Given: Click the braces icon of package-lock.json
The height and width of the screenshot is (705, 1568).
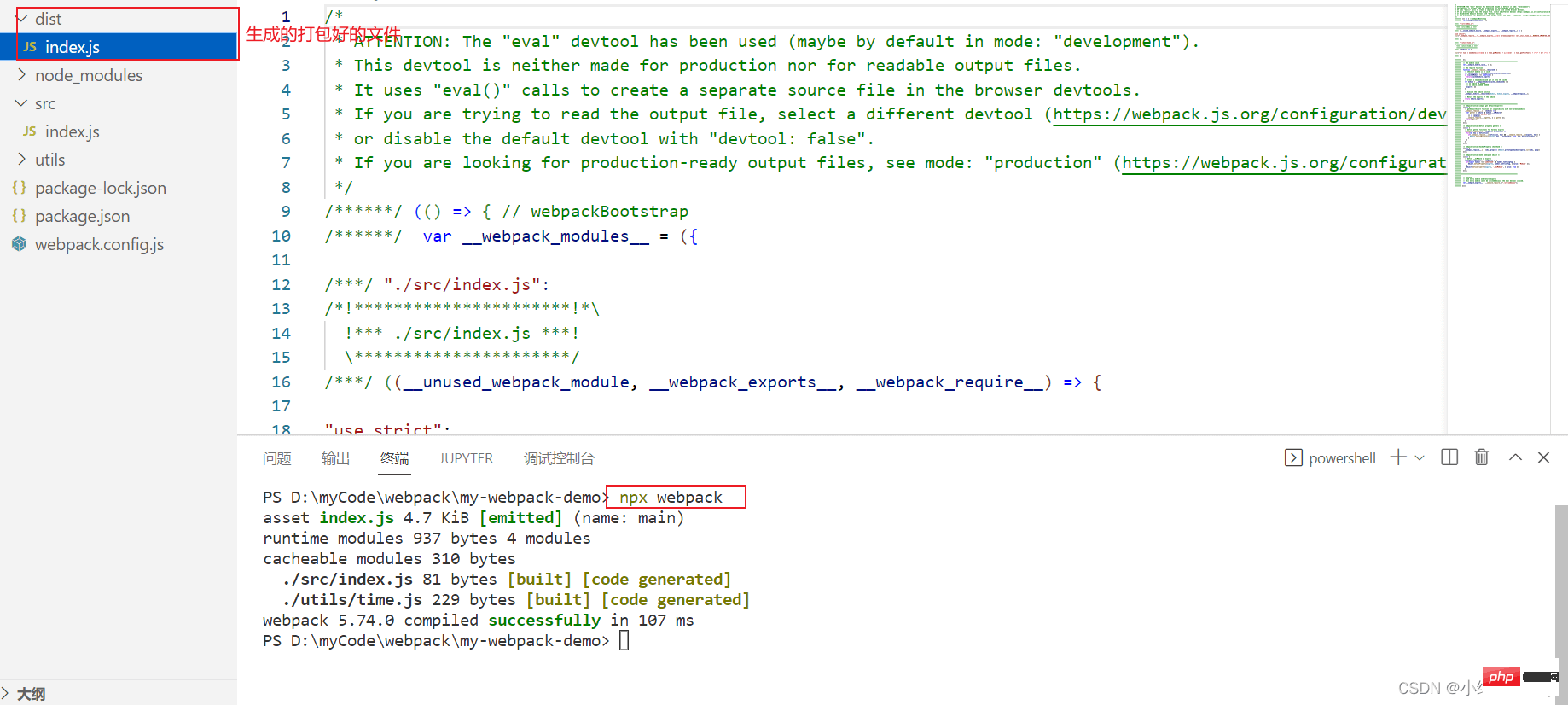Looking at the screenshot, I should click(x=19, y=188).
